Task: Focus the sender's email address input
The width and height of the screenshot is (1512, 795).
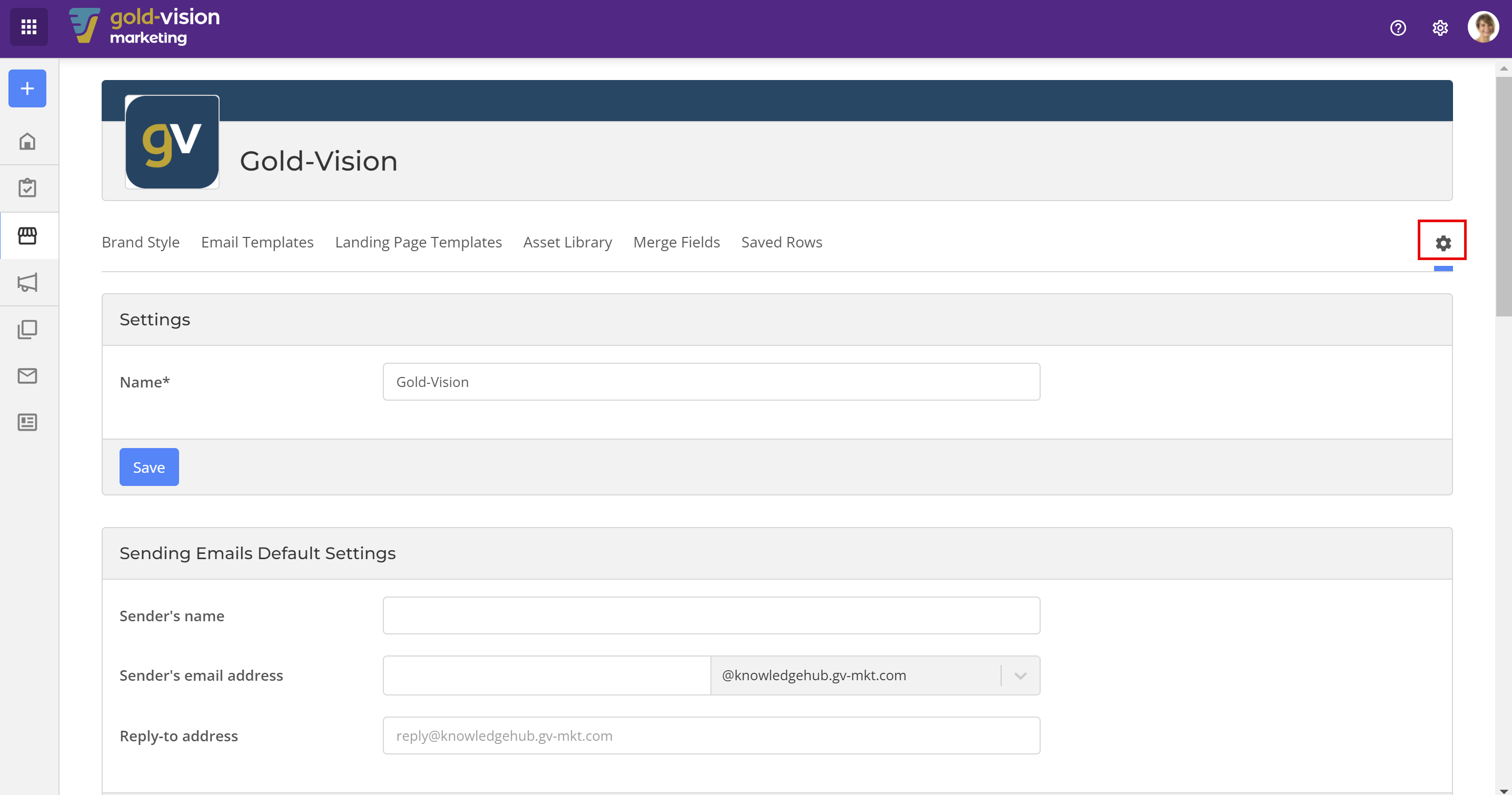Action: coord(547,675)
